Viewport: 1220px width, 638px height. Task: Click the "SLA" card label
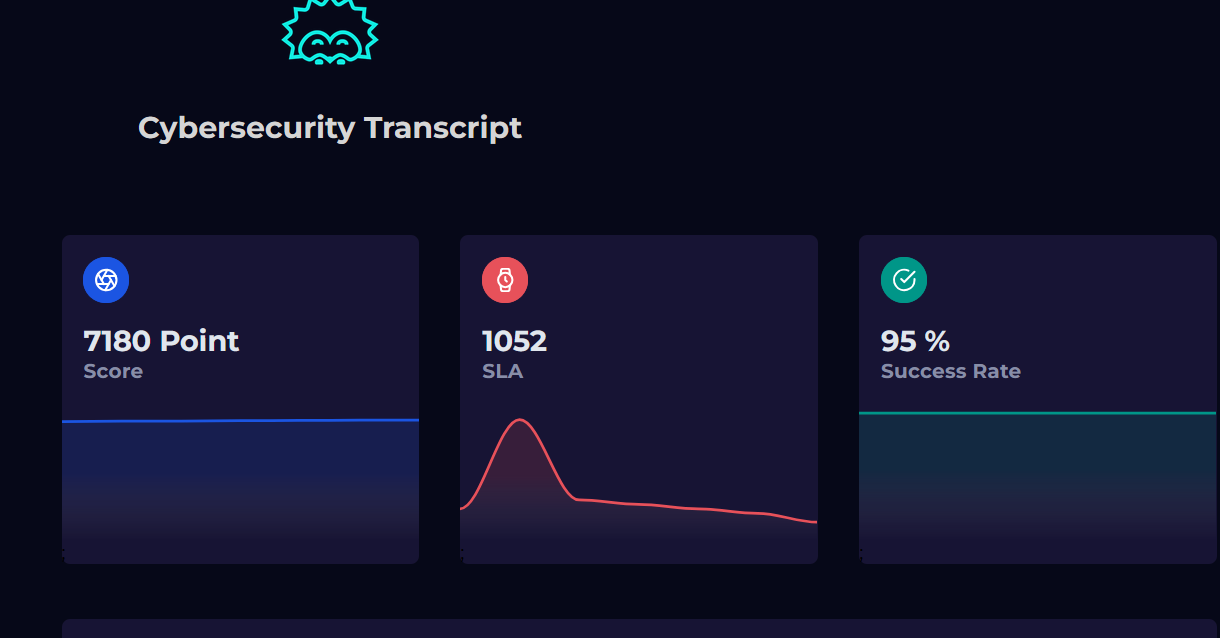coord(502,371)
